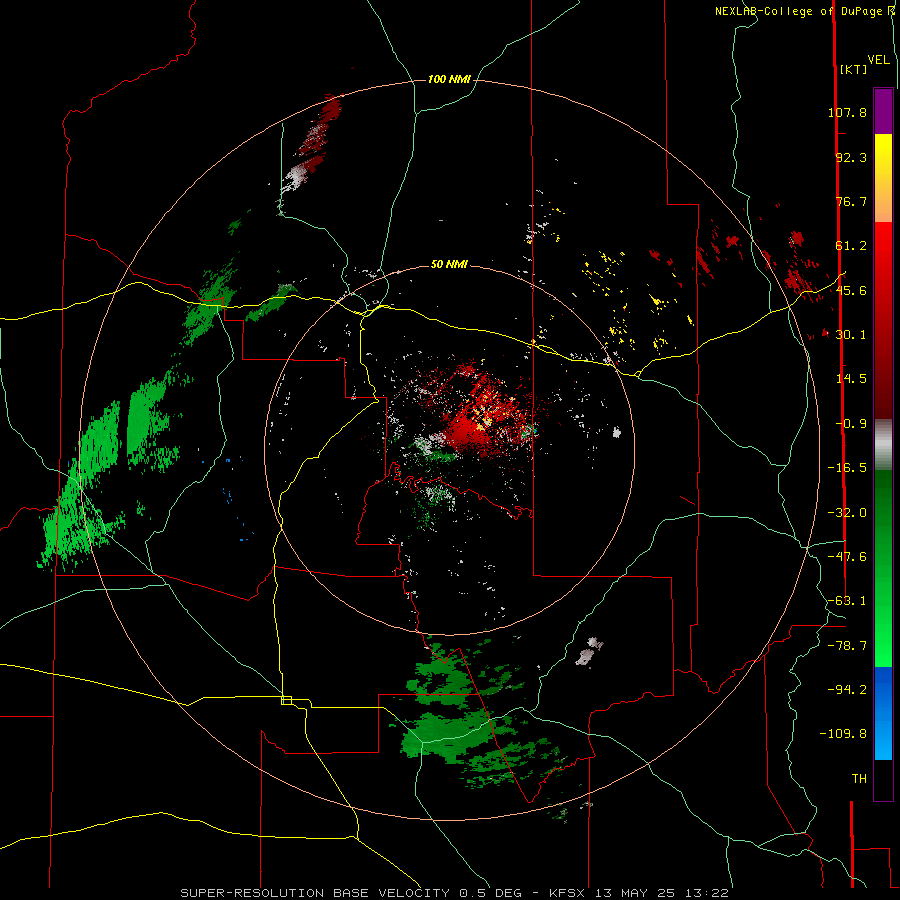Click the -47.6 velocity scale value
Image resolution: width=900 pixels, height=900 pixels.
point(847,557)
